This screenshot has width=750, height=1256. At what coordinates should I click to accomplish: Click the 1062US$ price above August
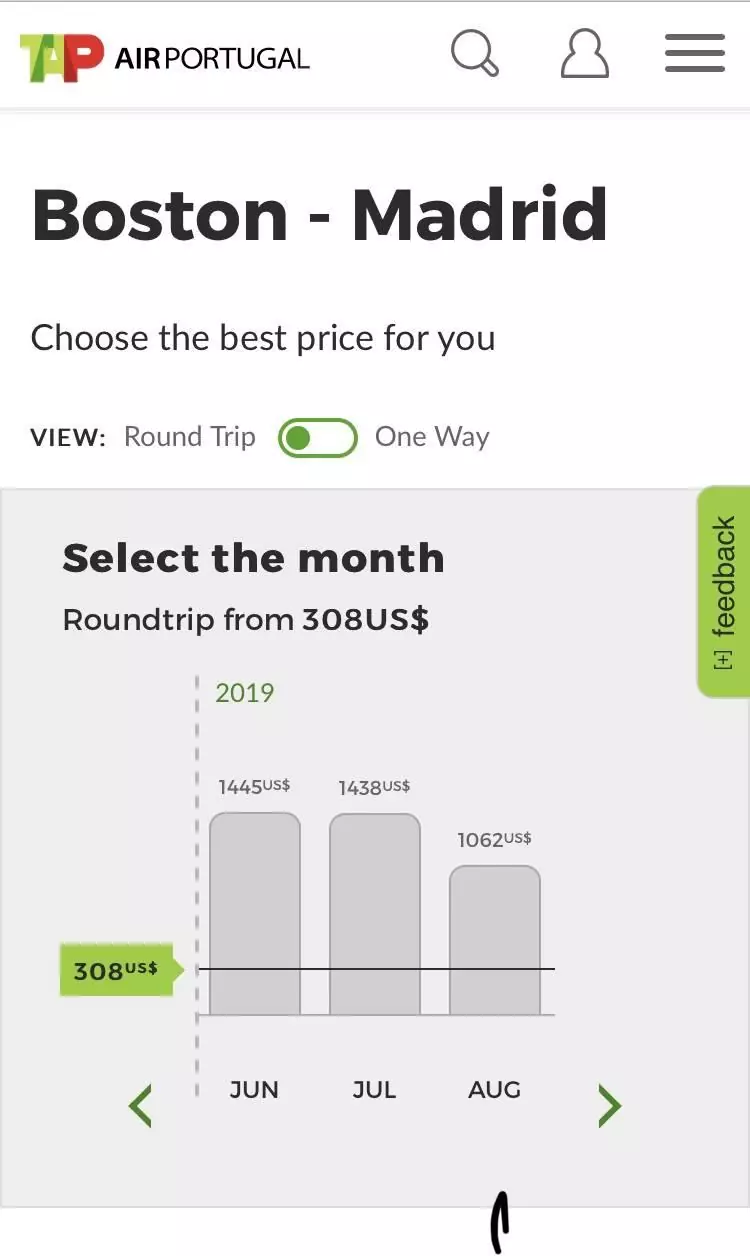pos(494,840)
